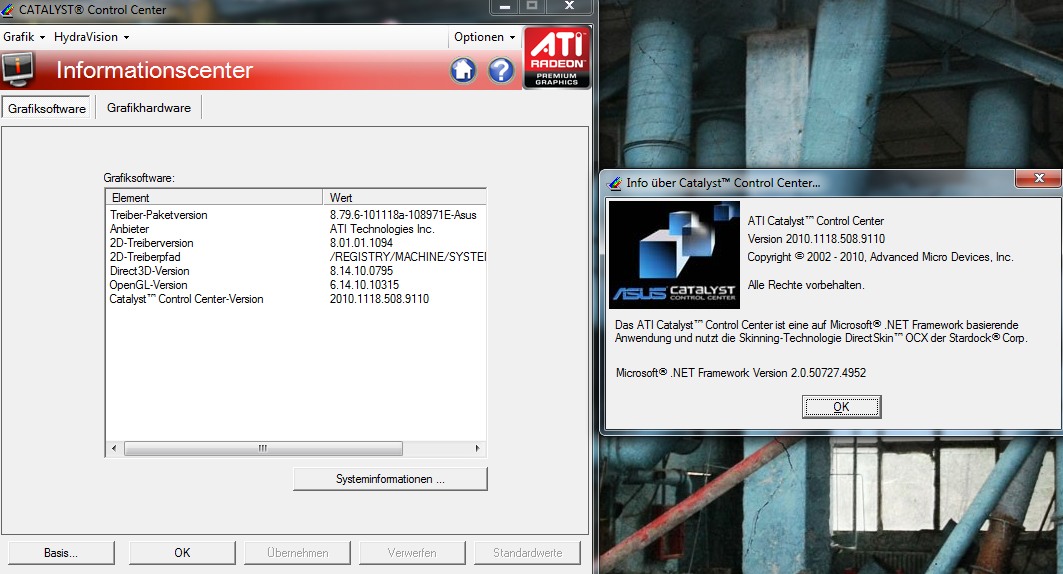Select the 2D-Treiberversion row
The width and height of the screenshot is (1063, 574).
296,243
